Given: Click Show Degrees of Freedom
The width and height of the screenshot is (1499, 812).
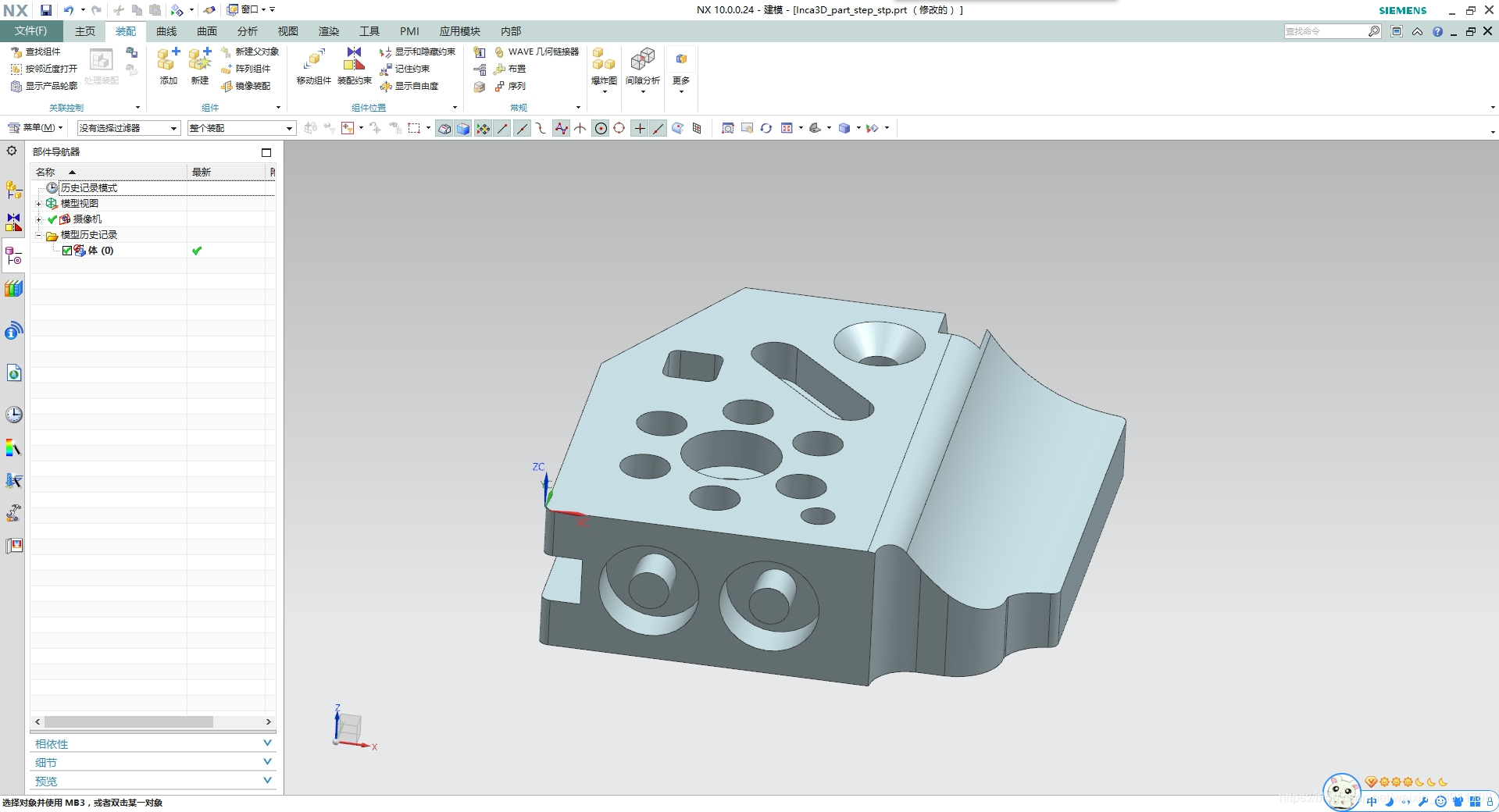Looking at the screenshot, I should pyautogui.click(x=409, y=86).
